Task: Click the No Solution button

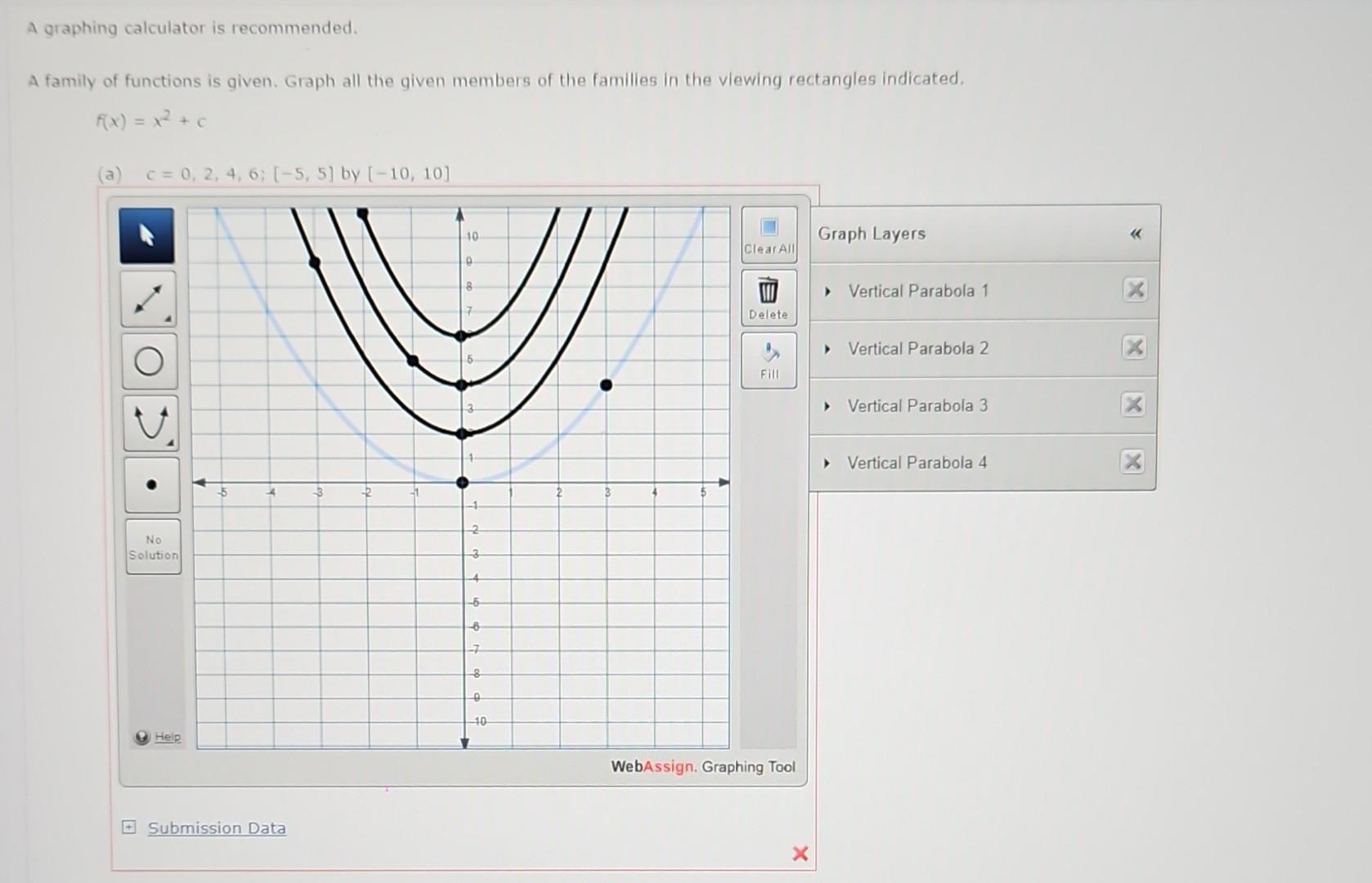Action: [152, 546]
